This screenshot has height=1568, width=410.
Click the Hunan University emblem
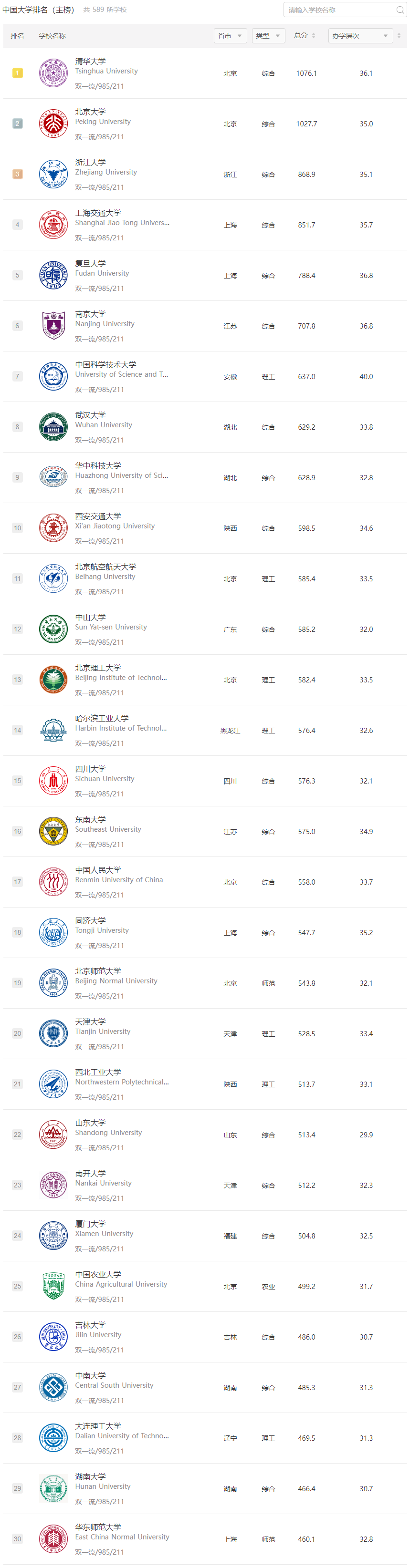53,1488
